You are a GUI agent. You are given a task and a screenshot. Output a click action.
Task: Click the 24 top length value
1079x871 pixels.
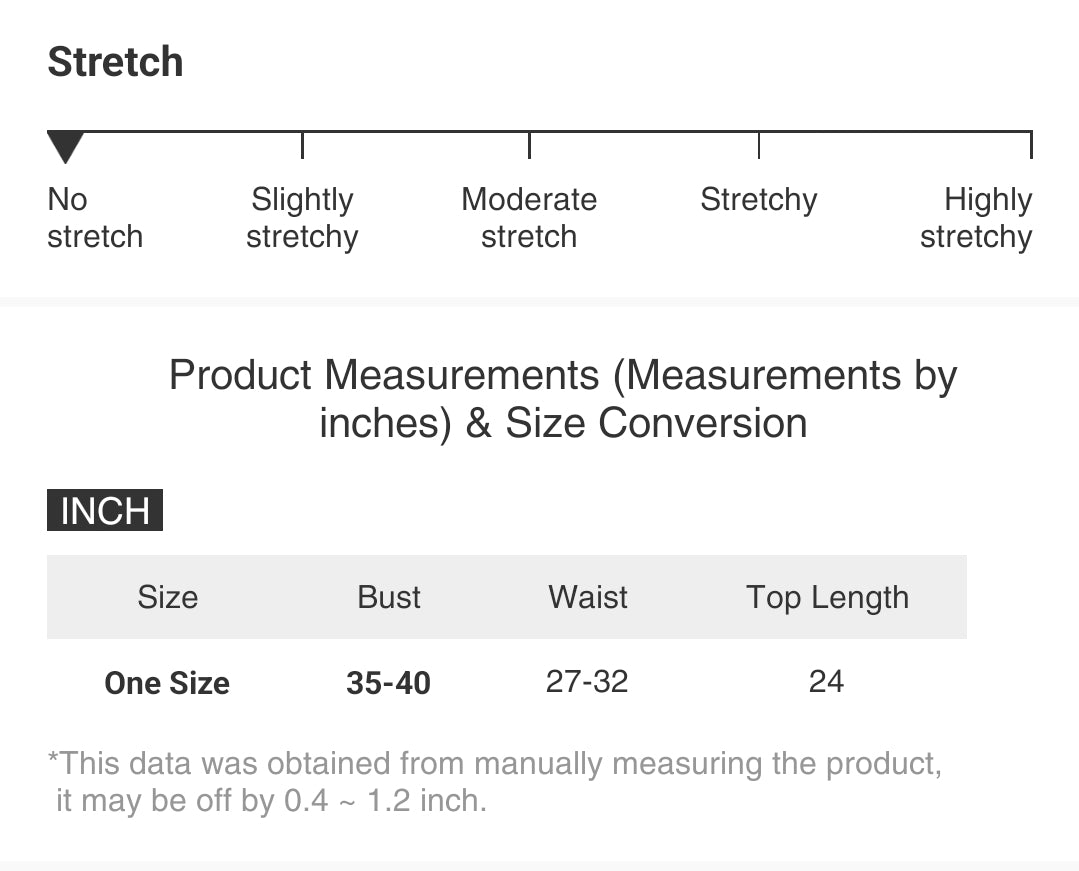pyautogui.click(x=826, y=682)
